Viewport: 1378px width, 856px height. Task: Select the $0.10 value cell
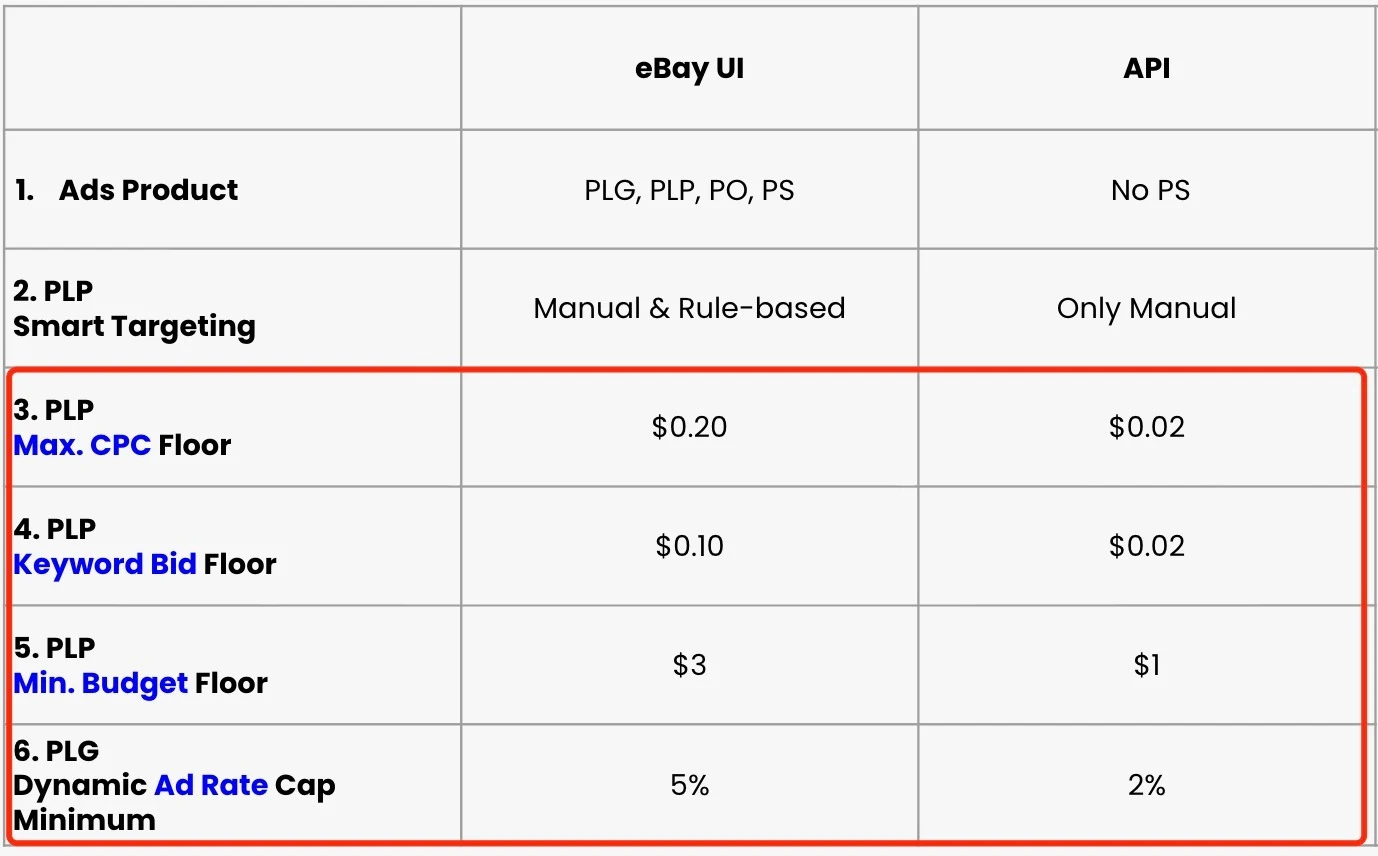click(689, 546)
